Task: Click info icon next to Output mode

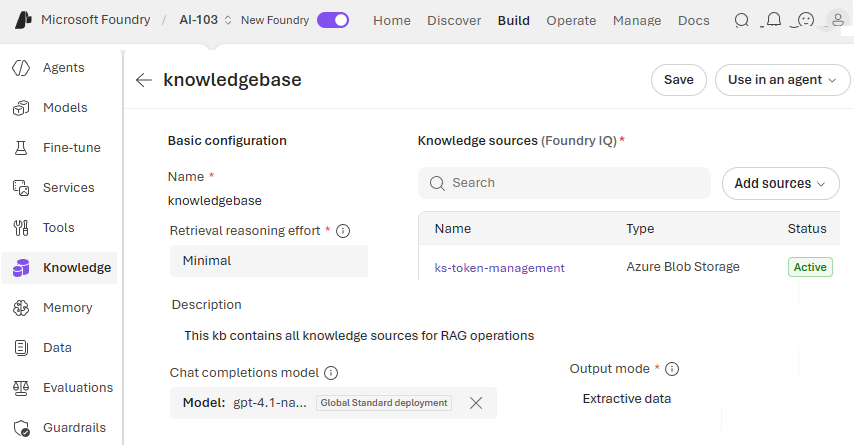Action: click(672, 369)
